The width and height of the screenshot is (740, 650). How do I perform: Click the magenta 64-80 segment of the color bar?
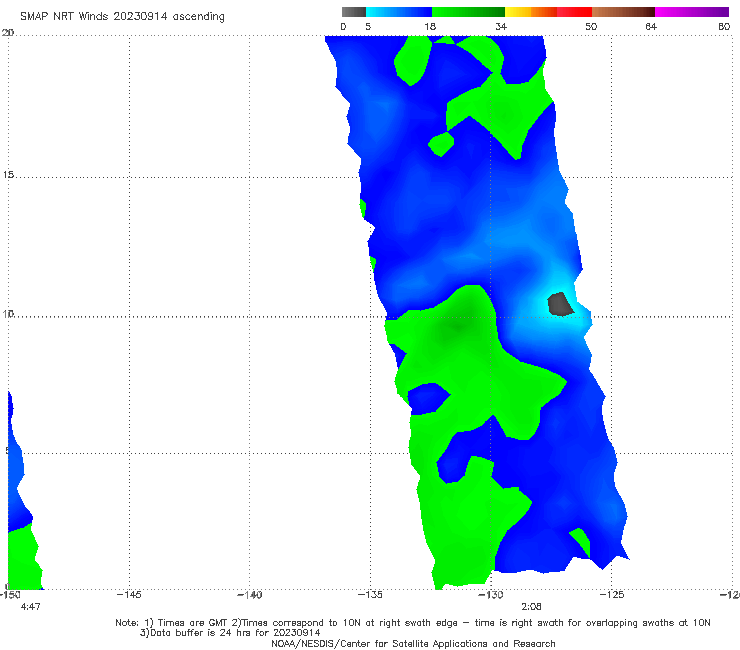(x=692, y=12)
